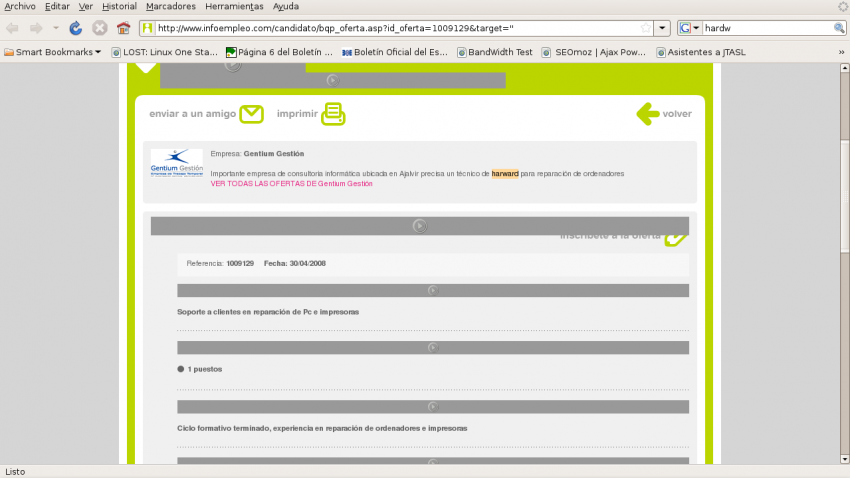Click the search magnifier icon in search box
850x478 pixels.
click(839, 28)
